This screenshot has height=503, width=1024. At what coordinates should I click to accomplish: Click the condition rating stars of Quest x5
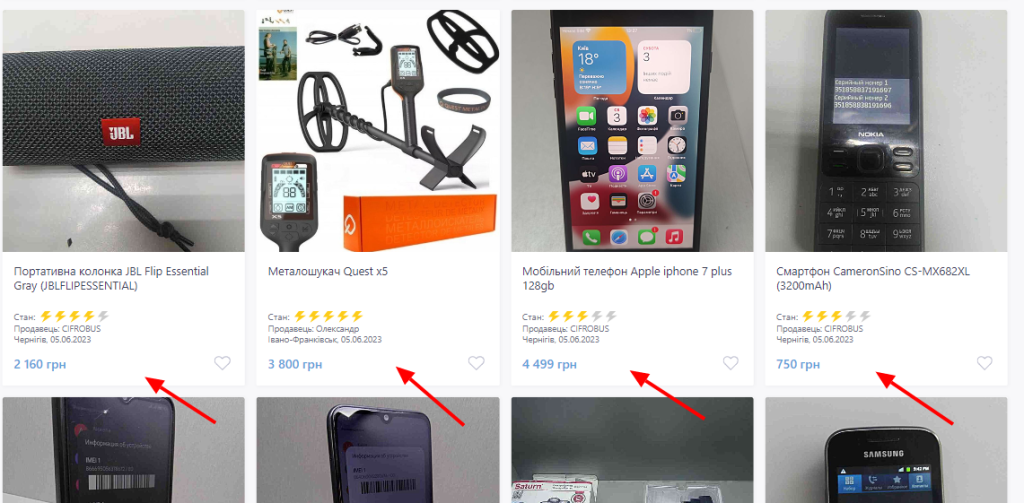(x=328, y=317)
